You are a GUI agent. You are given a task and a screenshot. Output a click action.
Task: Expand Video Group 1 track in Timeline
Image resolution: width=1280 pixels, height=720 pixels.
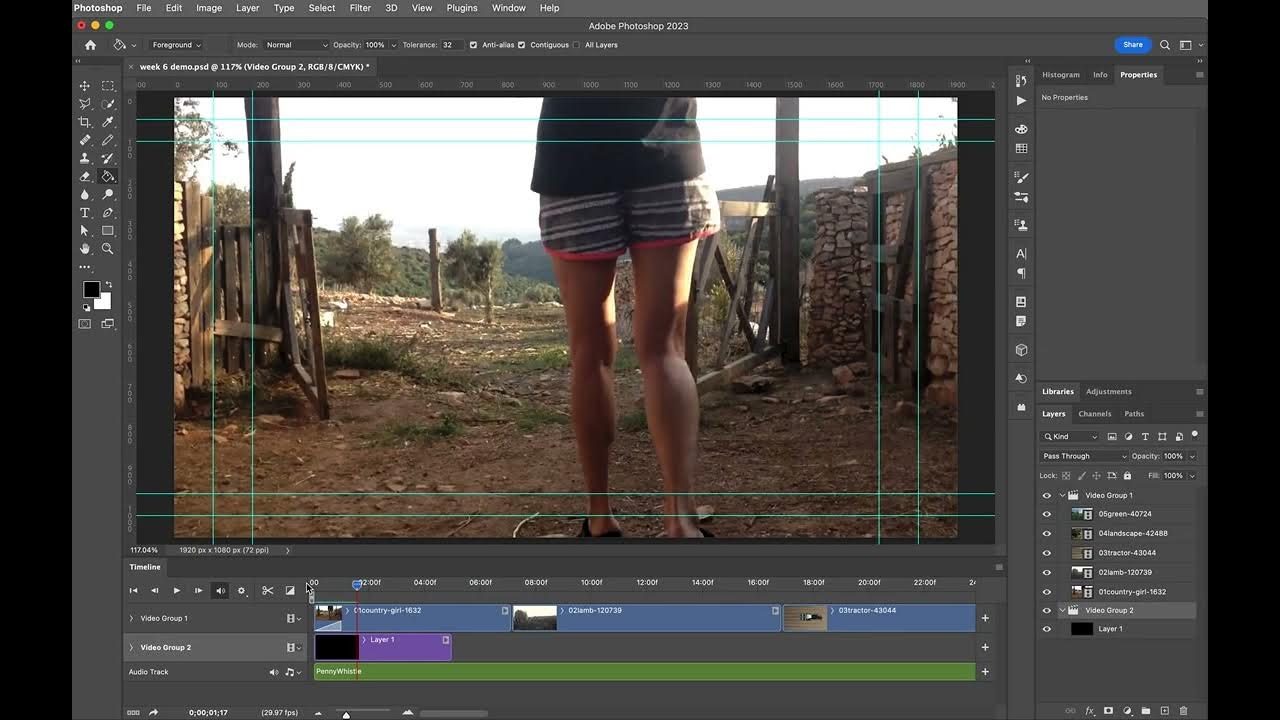pos(131,618)
